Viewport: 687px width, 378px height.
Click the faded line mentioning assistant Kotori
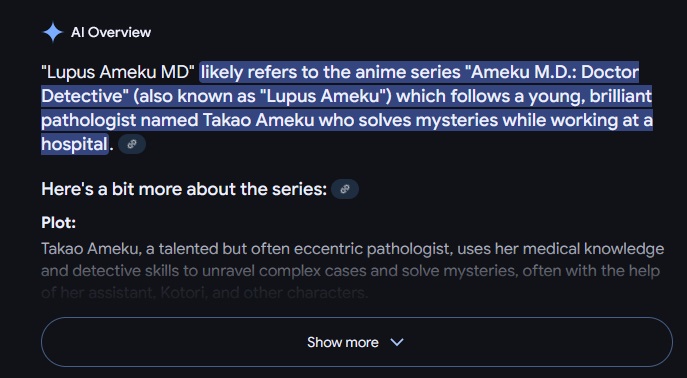pos(205,293)
